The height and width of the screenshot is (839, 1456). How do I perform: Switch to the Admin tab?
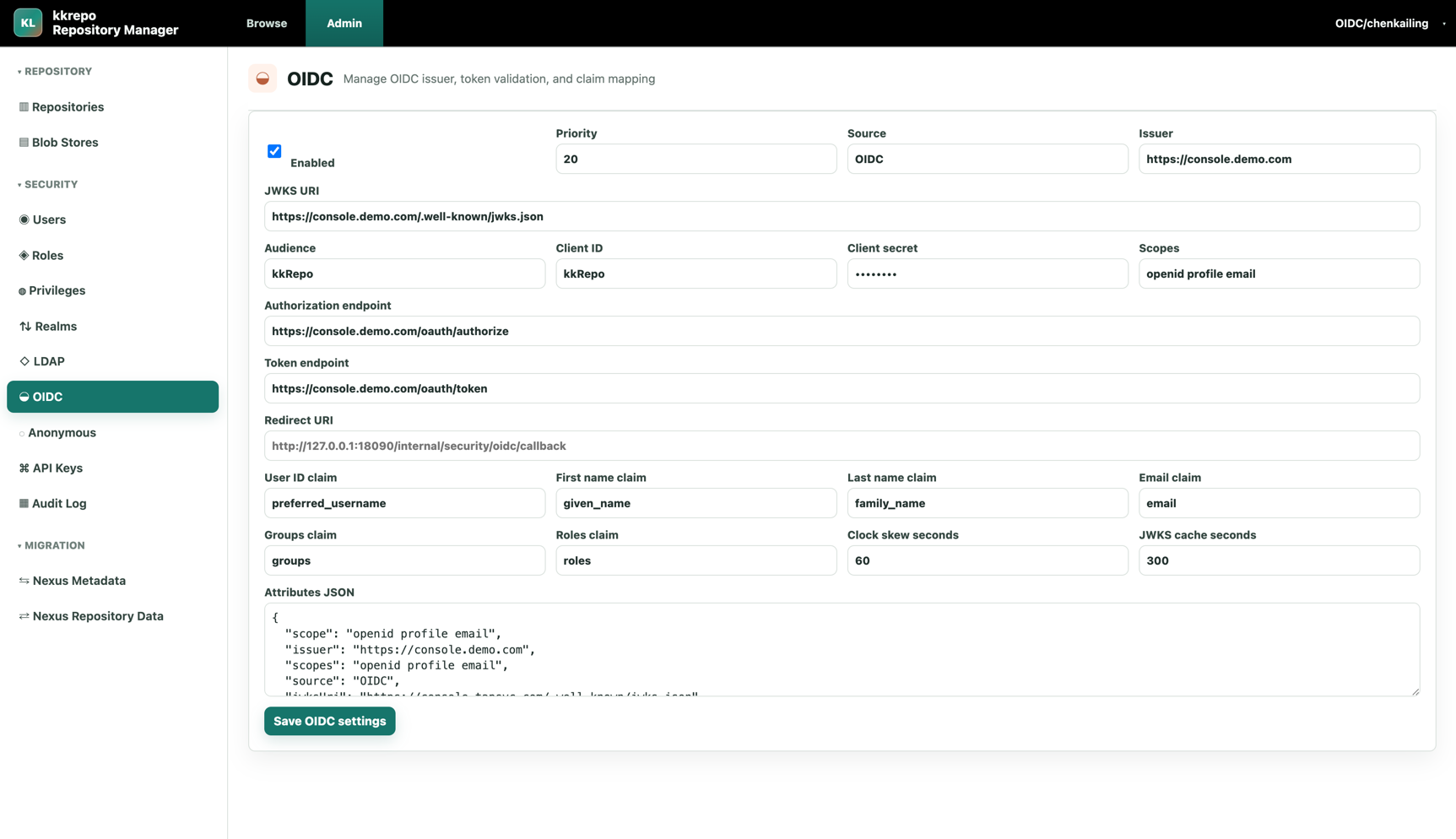344,23
